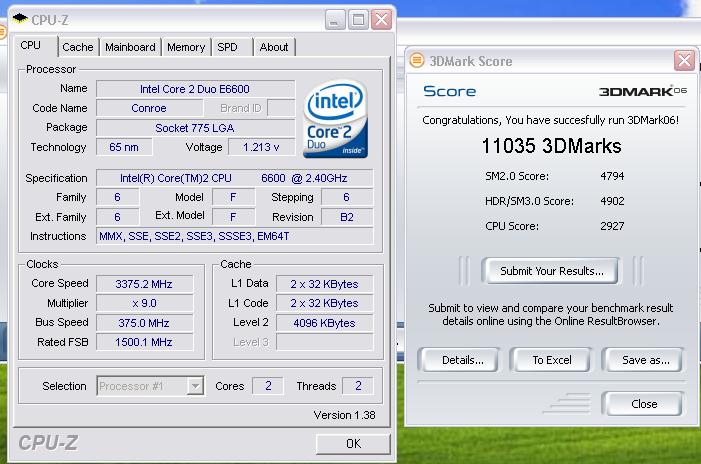Open the Memory tab
The image size is (701, 464).
pyautogui.click(x=186, y=47)
